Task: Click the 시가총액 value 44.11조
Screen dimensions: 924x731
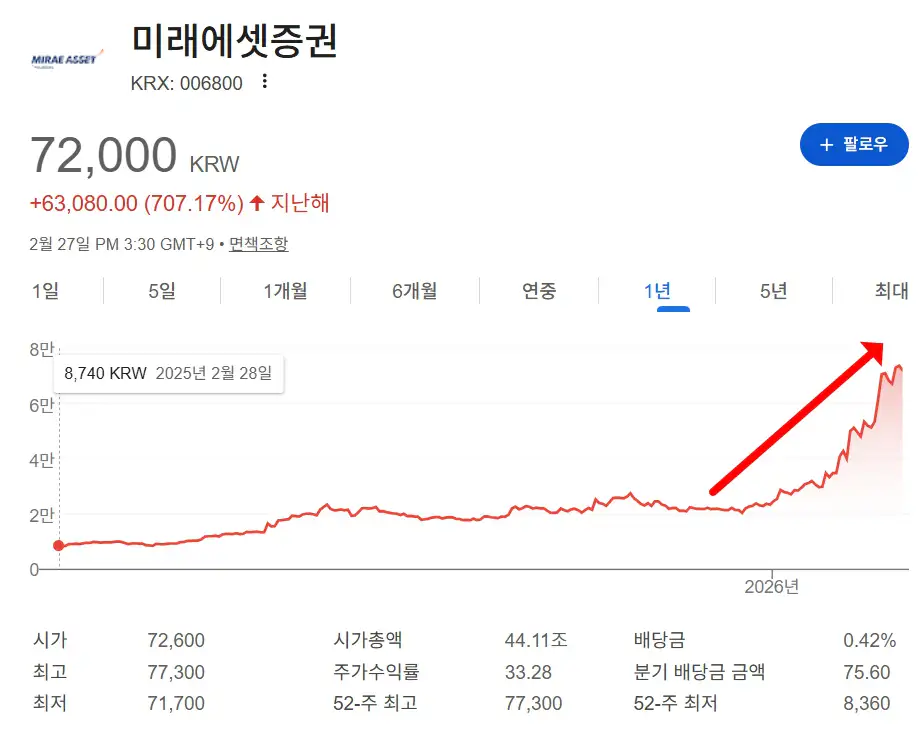Action: [536, 640]
